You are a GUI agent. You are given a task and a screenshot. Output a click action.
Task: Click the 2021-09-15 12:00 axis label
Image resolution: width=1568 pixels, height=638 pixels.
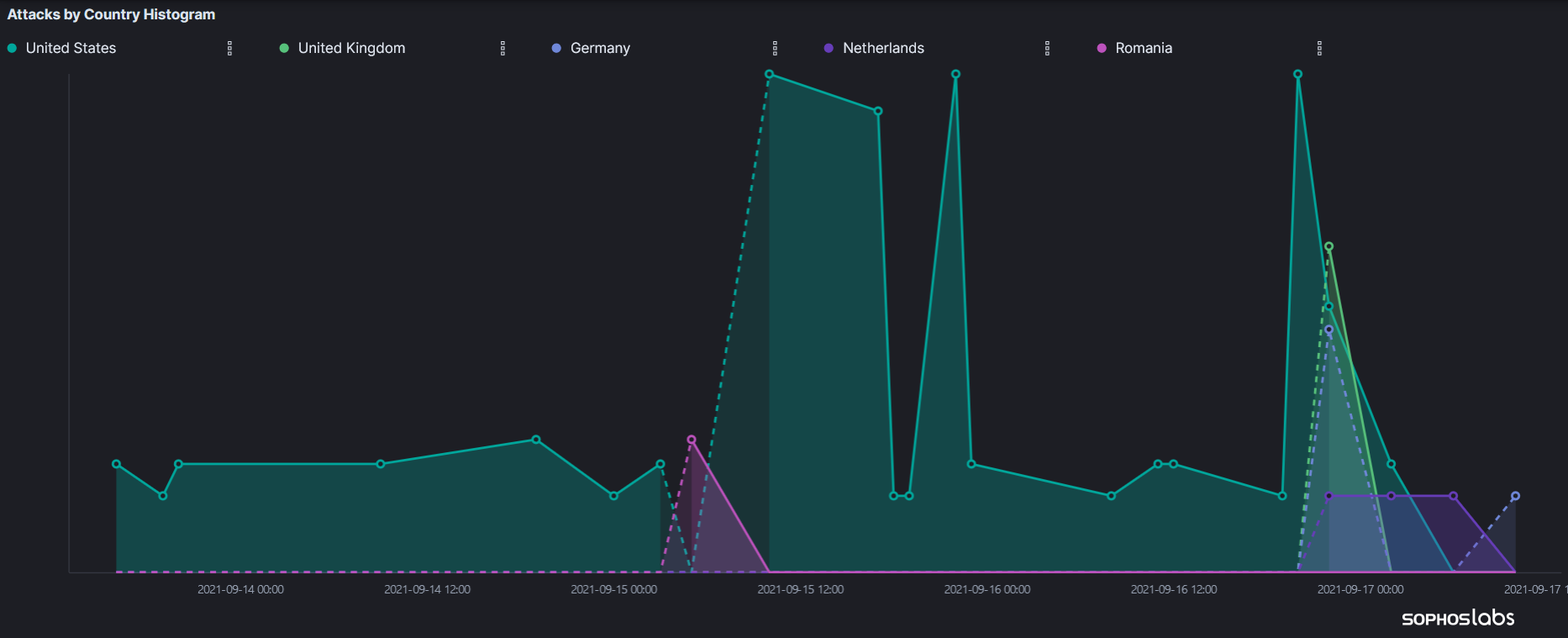[x=800, y=589]
